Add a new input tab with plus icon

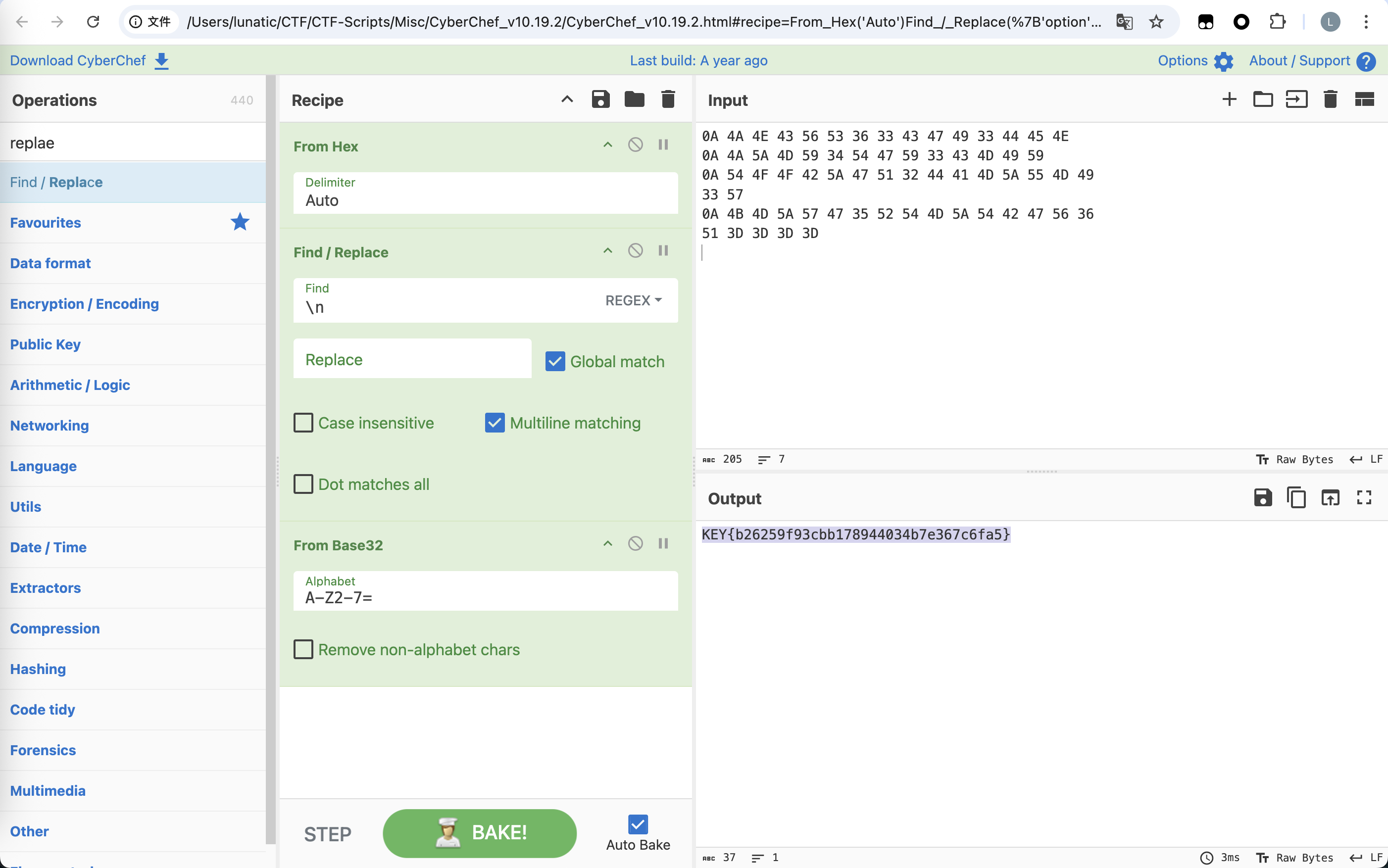click(1230, 99)
